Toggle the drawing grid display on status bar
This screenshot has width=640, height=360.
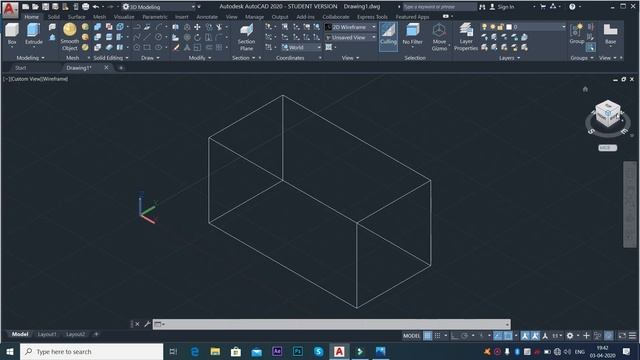pos(427,336)
